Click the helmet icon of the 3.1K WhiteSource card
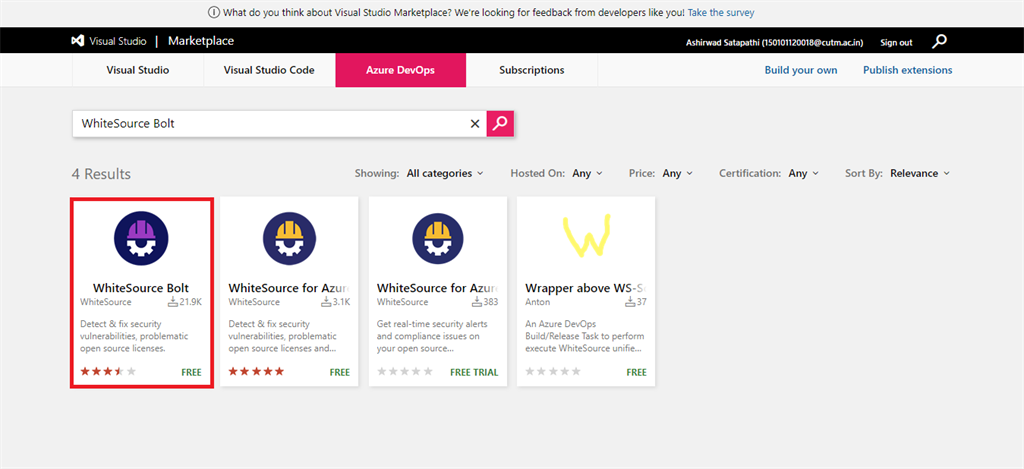Image resolution: width=1024 pixels, height=469 pixels. [x=289, y=238]
